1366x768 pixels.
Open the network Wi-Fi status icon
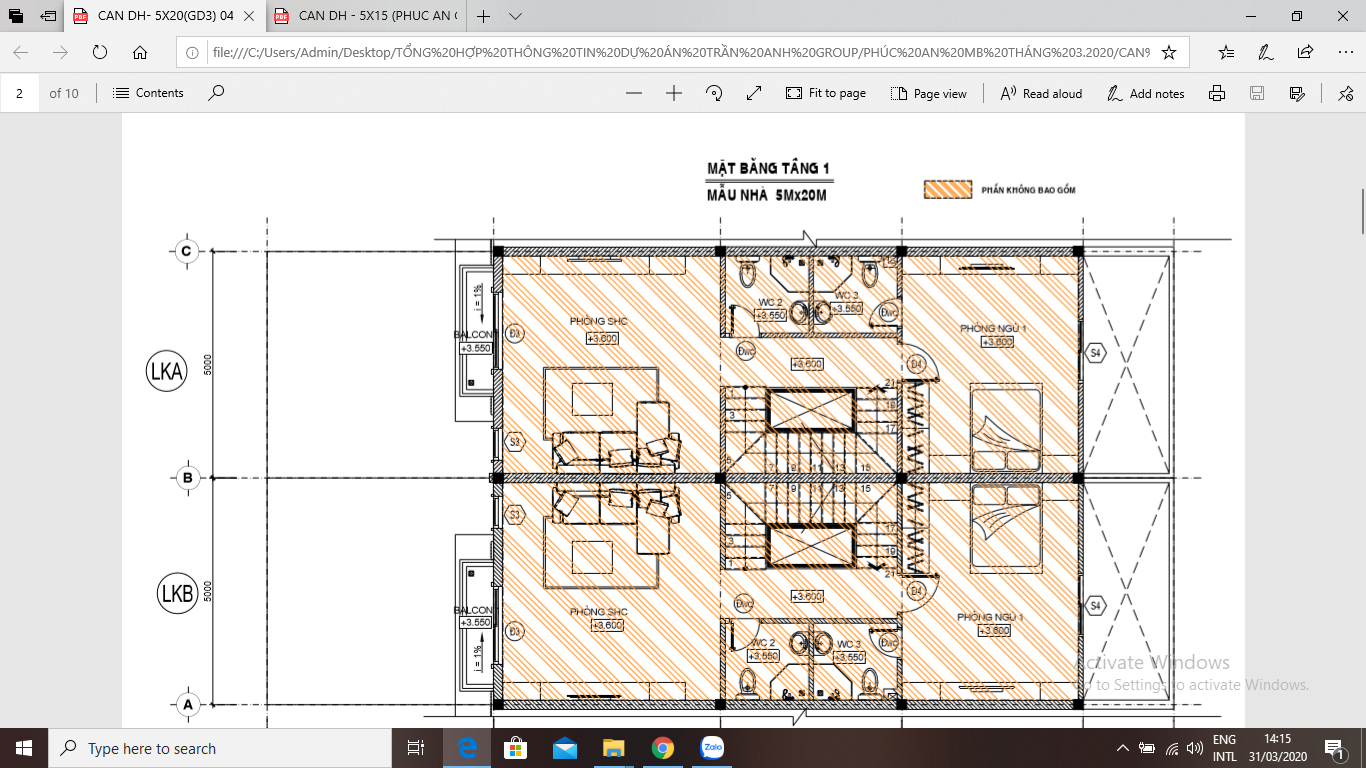[x=1170, y=748]
